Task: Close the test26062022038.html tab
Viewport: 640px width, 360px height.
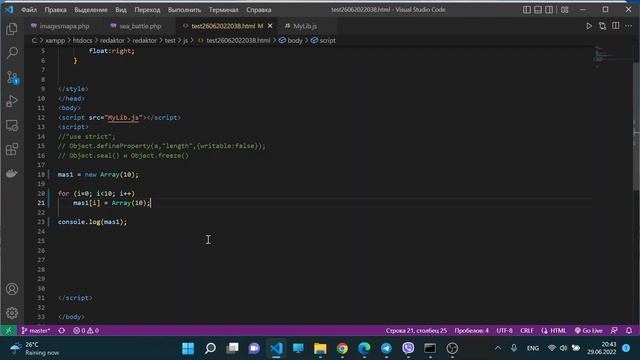Action: [x=270, y=26]
